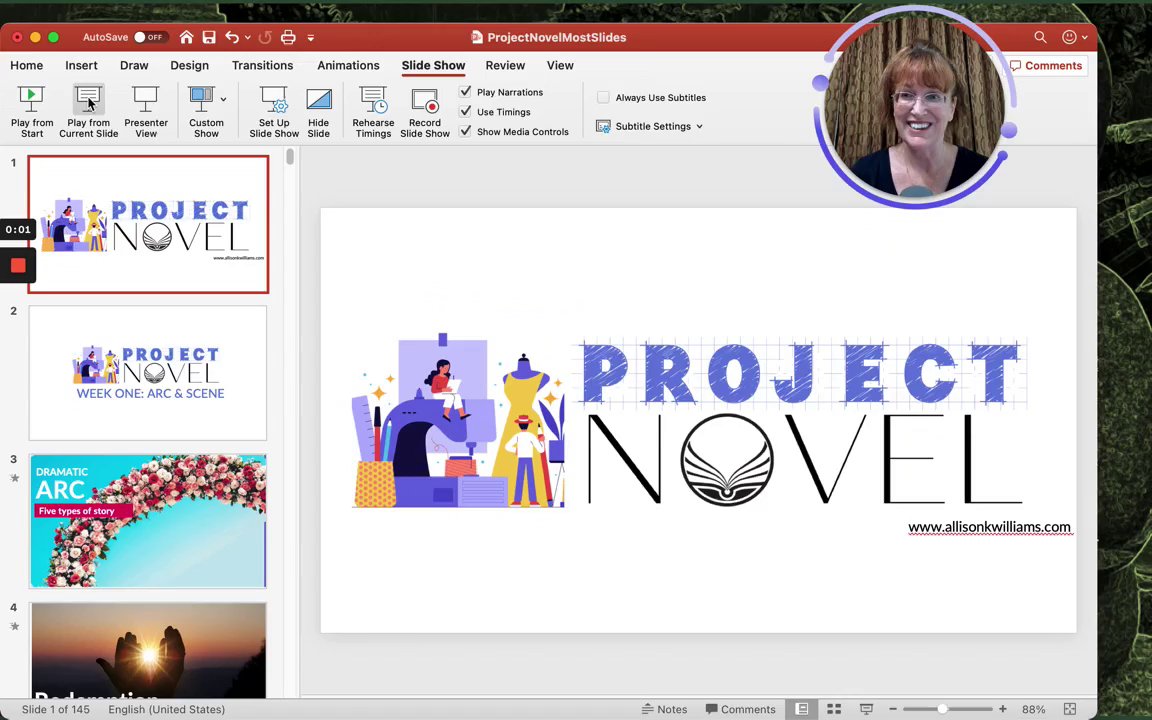
Task: Click the Print icon
Action: point(288,37)
